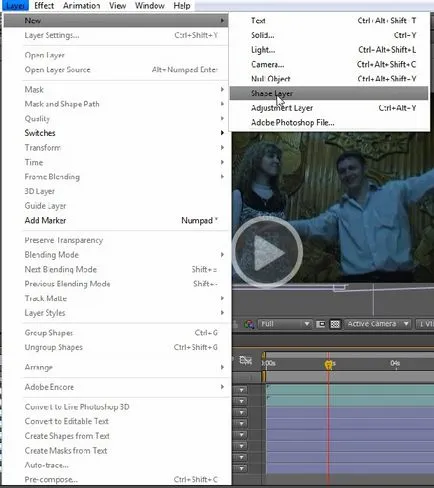The height and width of the screenshot is (488, 434).
Task: Open the Window menu
Action: (x=150, y=6)
